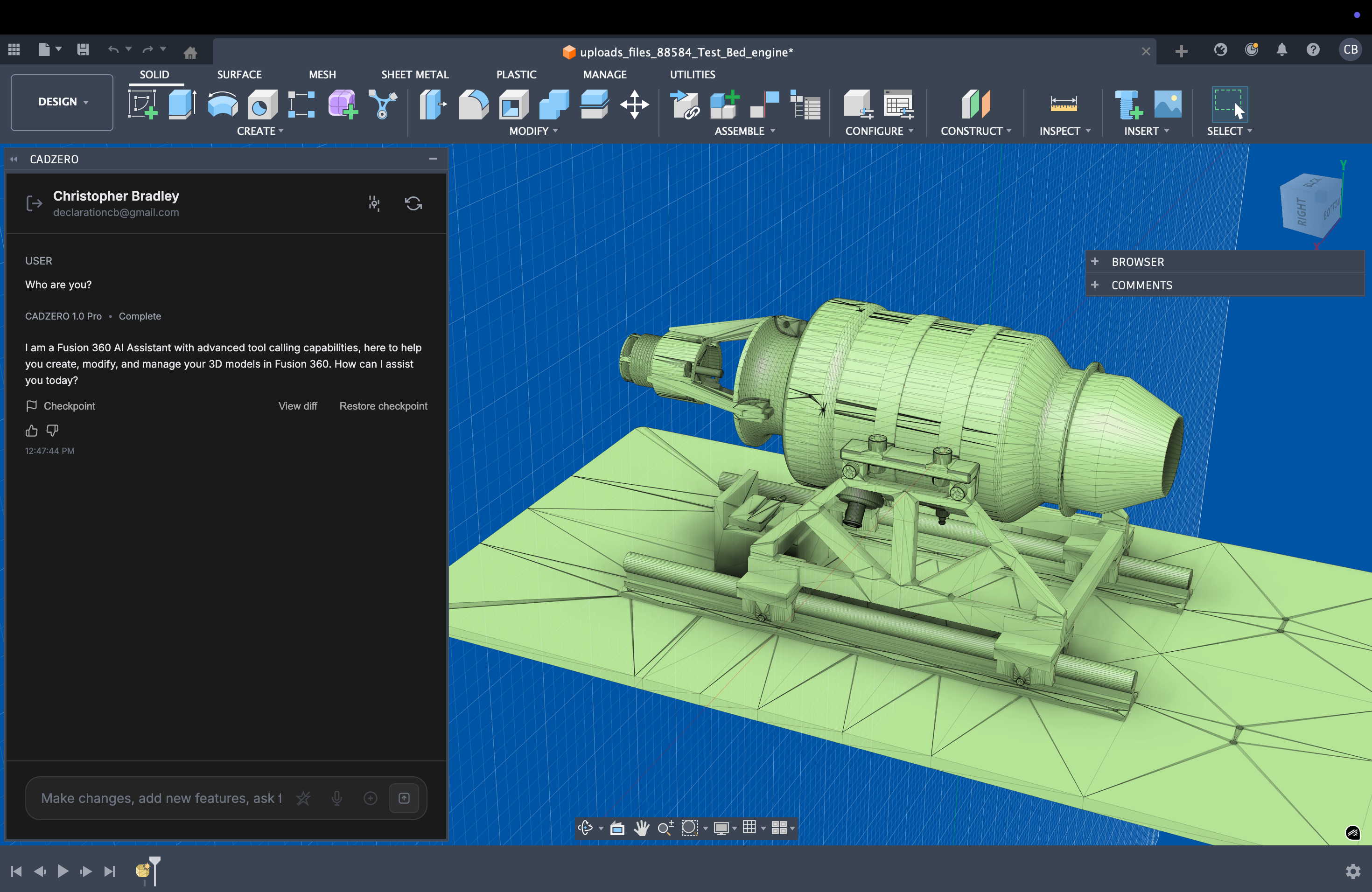Switch to the SURFACE tab

[239, 74]
